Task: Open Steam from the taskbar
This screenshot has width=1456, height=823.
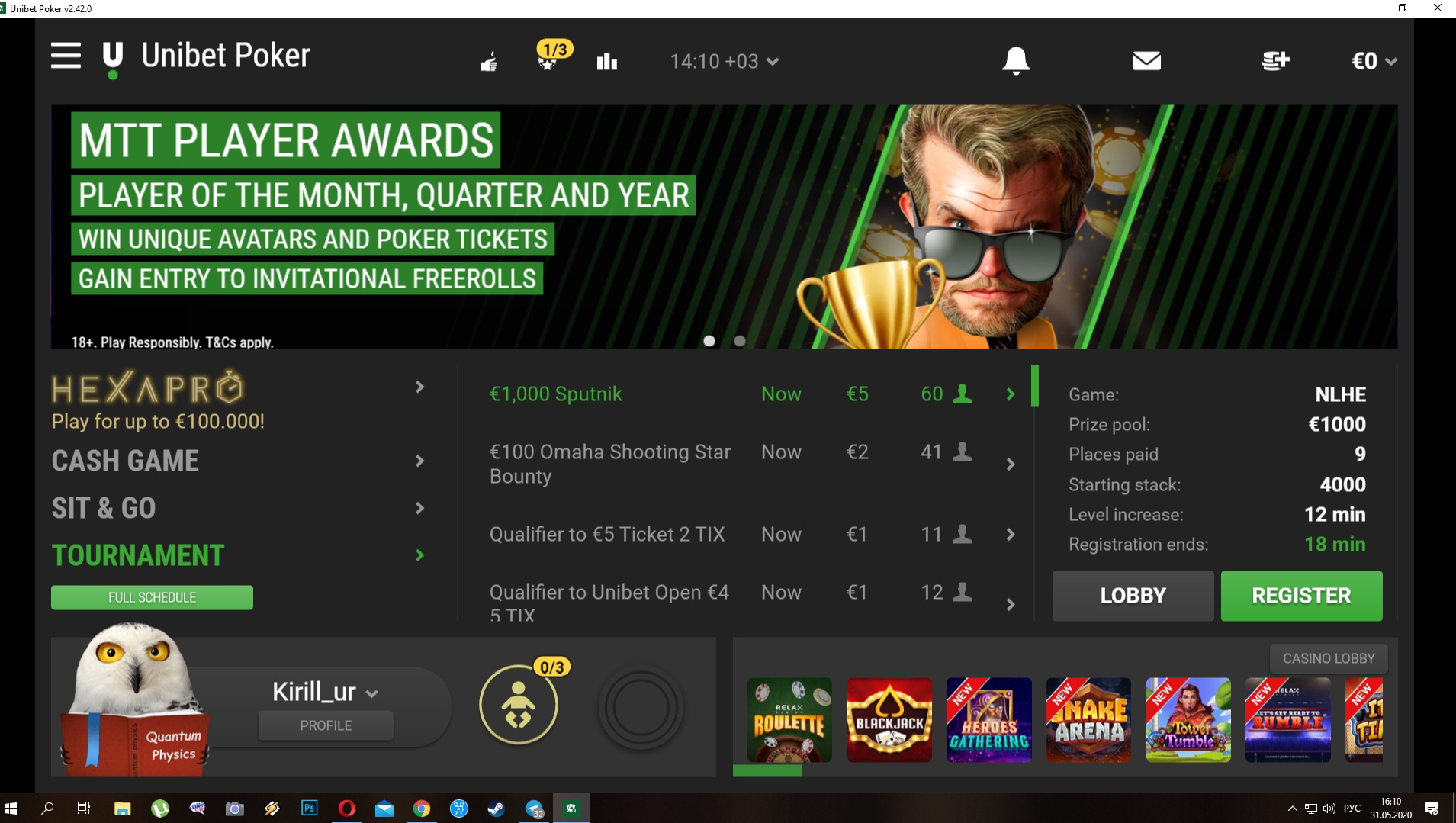Action: pyautogui.click(x=496, y=809)
